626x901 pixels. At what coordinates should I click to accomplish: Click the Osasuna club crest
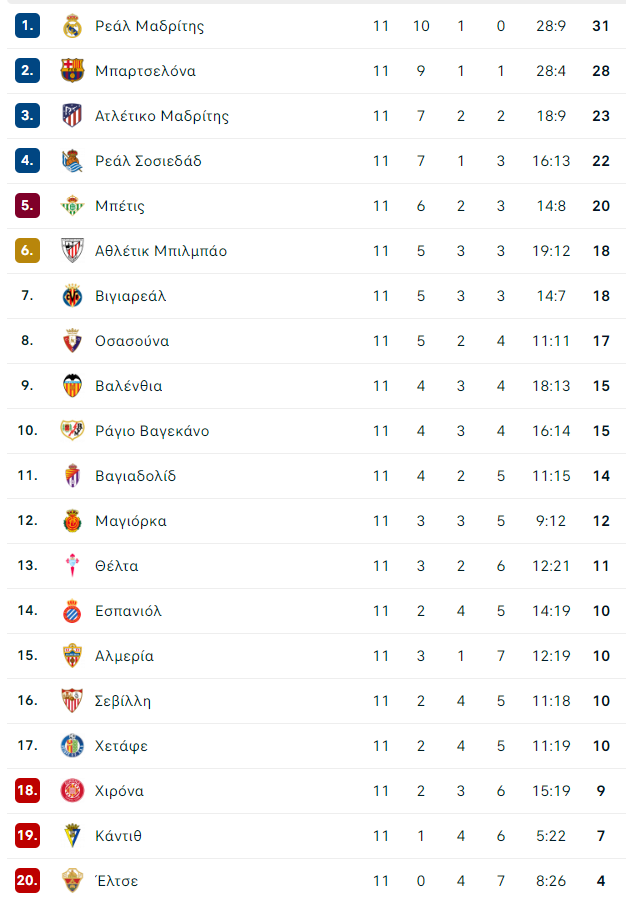pyautogui.click(x=72, y=341)
